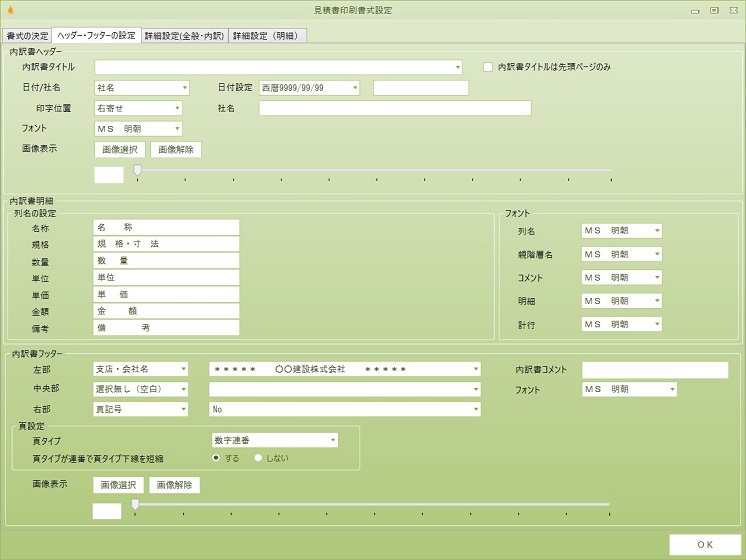
Task: Click the 内訳書コメント input field
Action: tap(655, 370)
